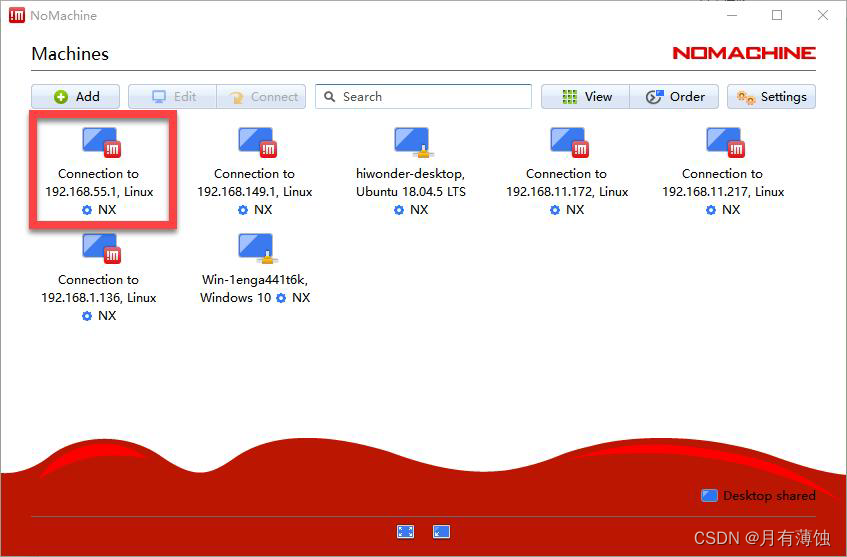The height and width of the screenshot is (557, 847).
Task: Minimize the NoMachine window
Action: click(732, 15)
